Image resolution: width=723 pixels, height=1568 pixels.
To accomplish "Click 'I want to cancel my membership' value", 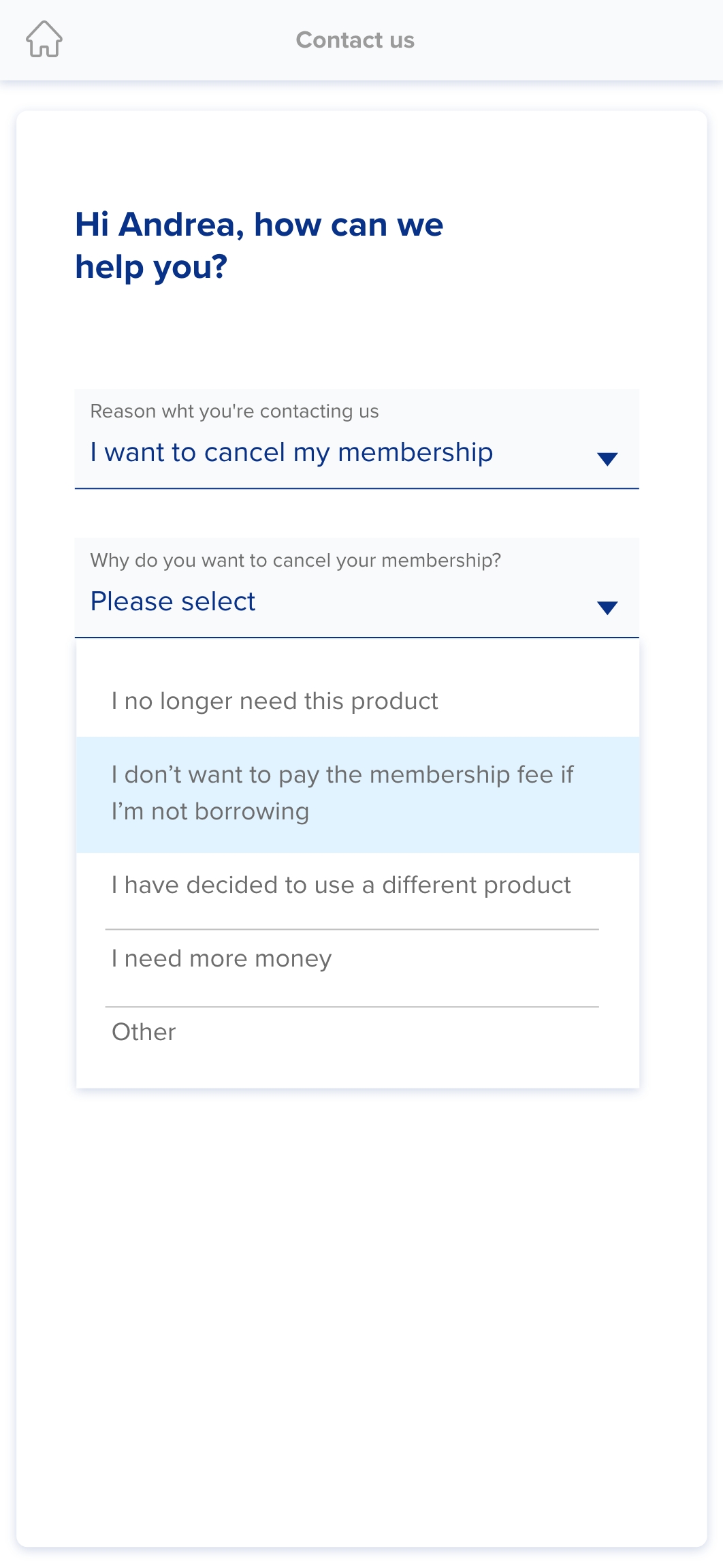I will tap(291, 453).
